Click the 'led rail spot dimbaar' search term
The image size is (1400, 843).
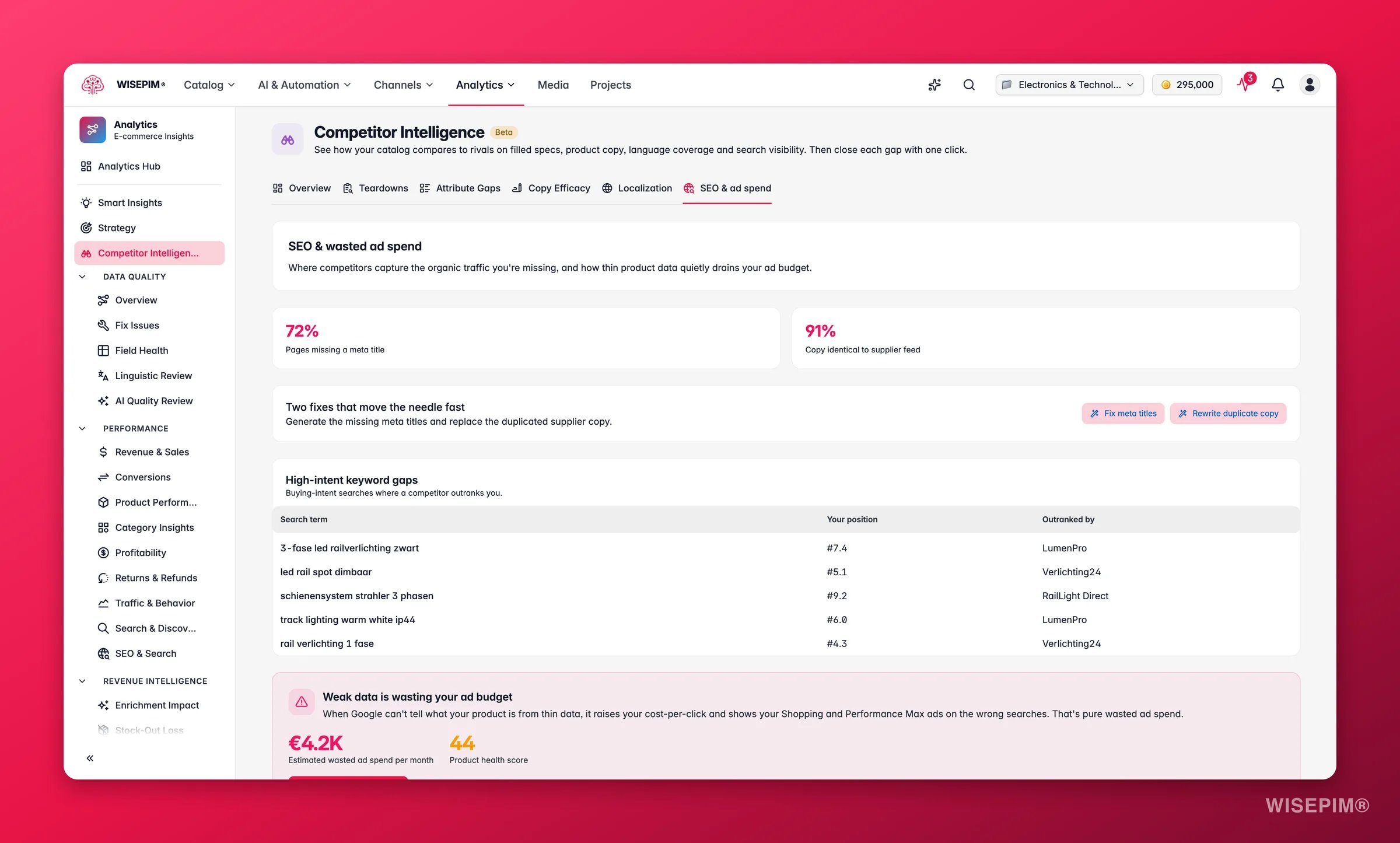pos(325,572)
